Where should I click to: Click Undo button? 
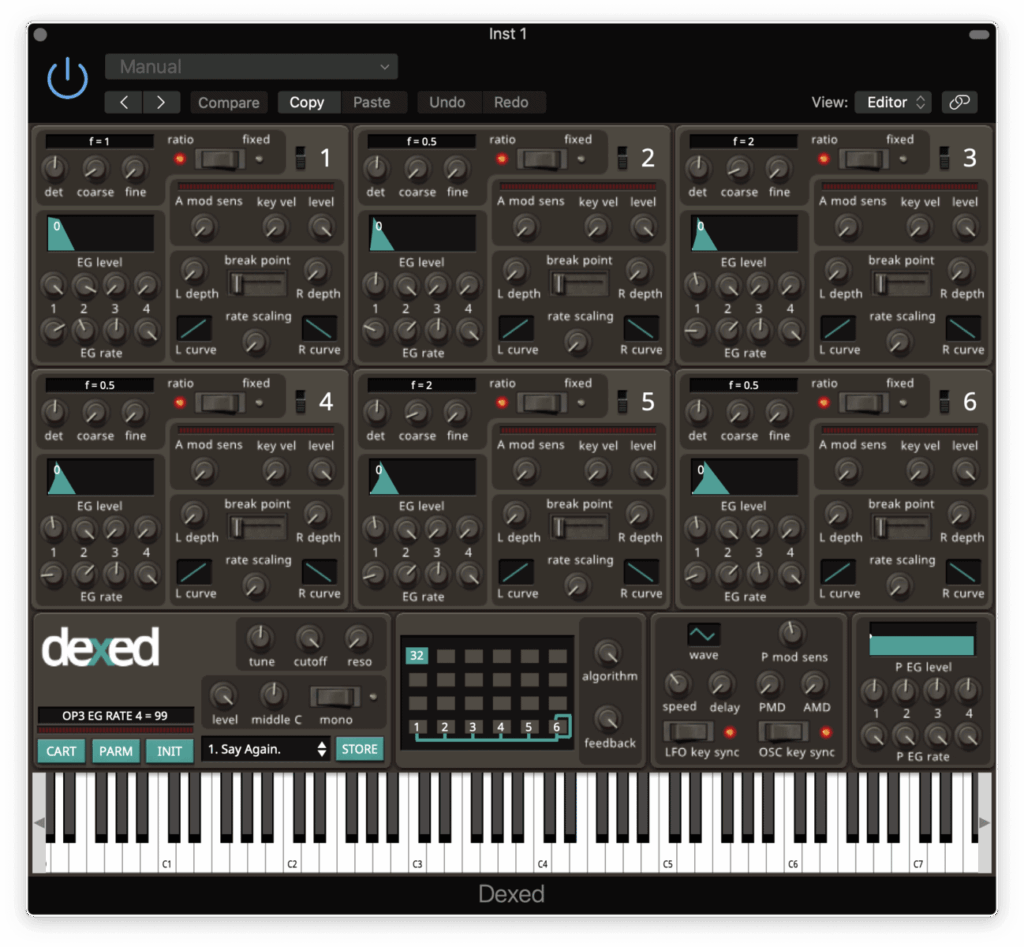[447, 103]
